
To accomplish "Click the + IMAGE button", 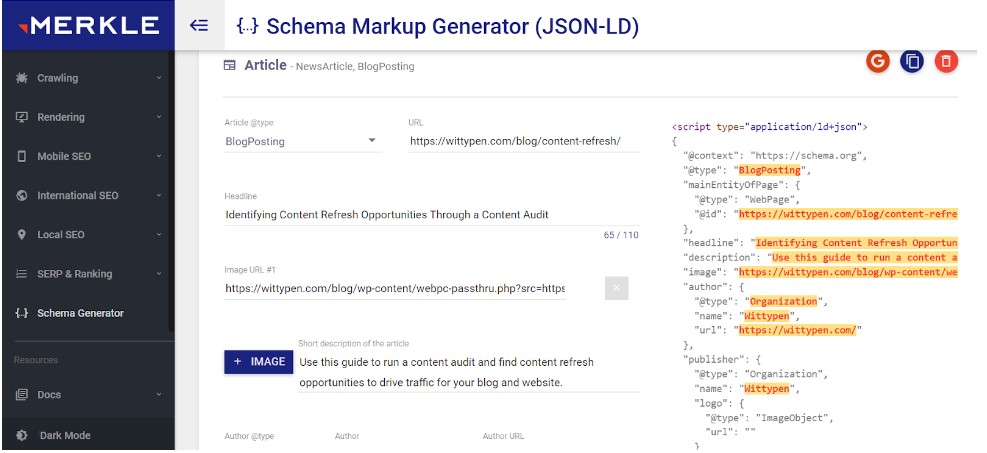I will click(259, 362).
